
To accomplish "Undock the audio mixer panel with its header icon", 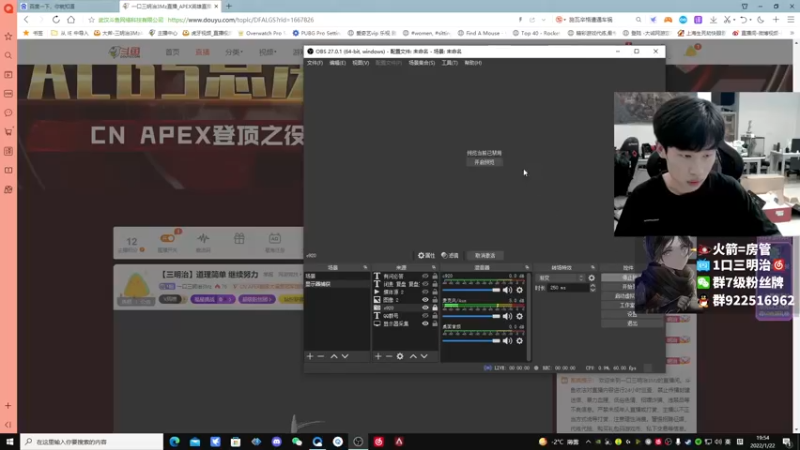I will pyautogui.click(x=527, y=267).
